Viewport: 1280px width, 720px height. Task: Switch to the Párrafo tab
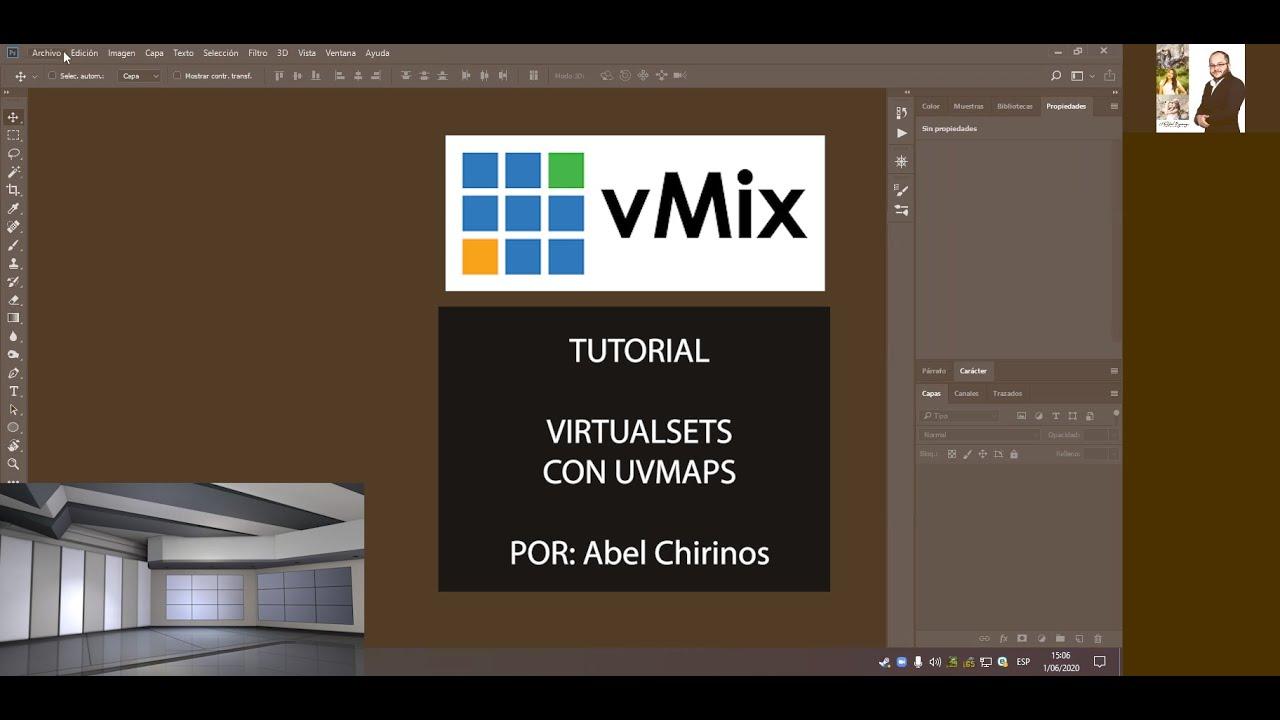(934, 371)
